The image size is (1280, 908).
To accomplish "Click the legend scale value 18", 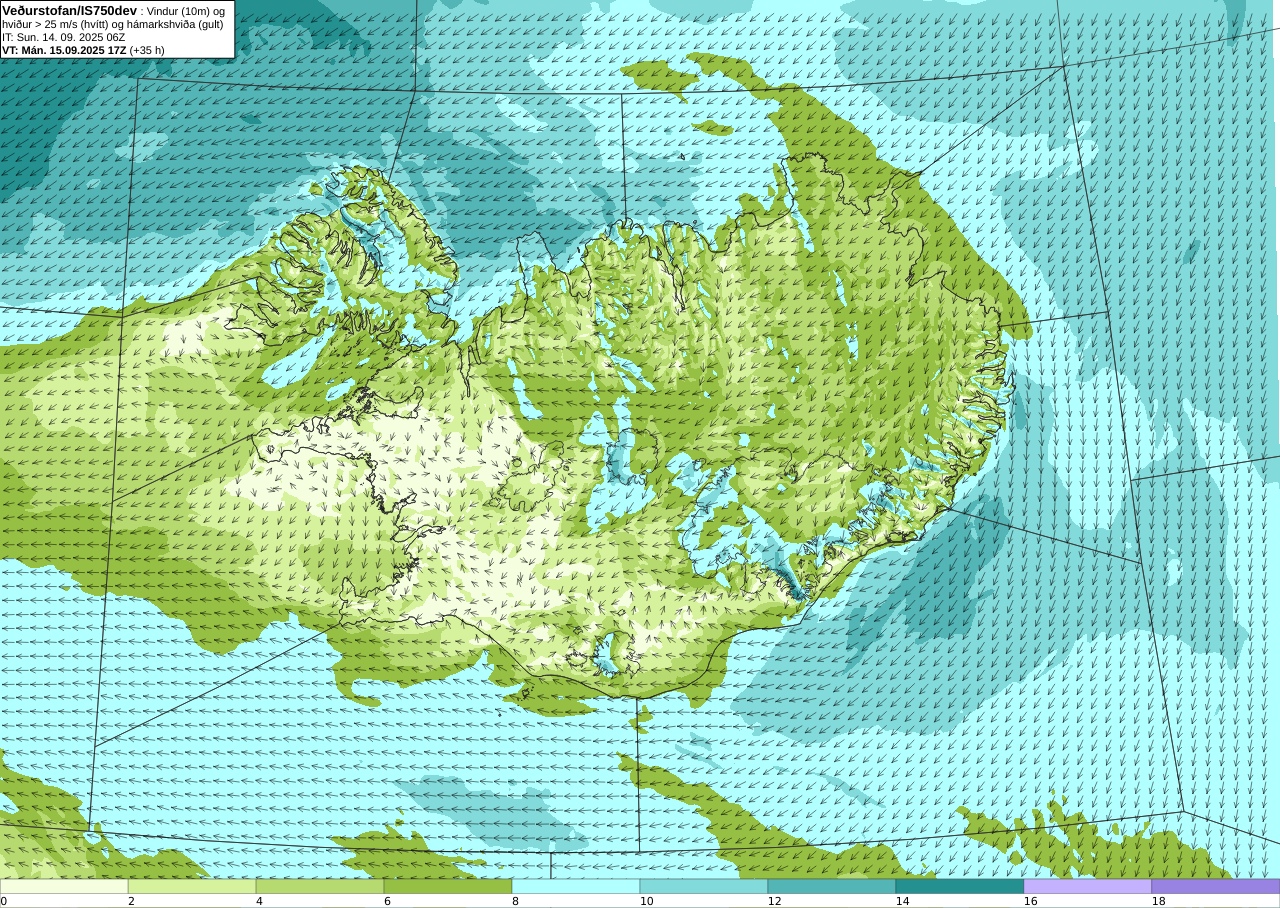I will pyautogui.click(x=1158, y=901).
